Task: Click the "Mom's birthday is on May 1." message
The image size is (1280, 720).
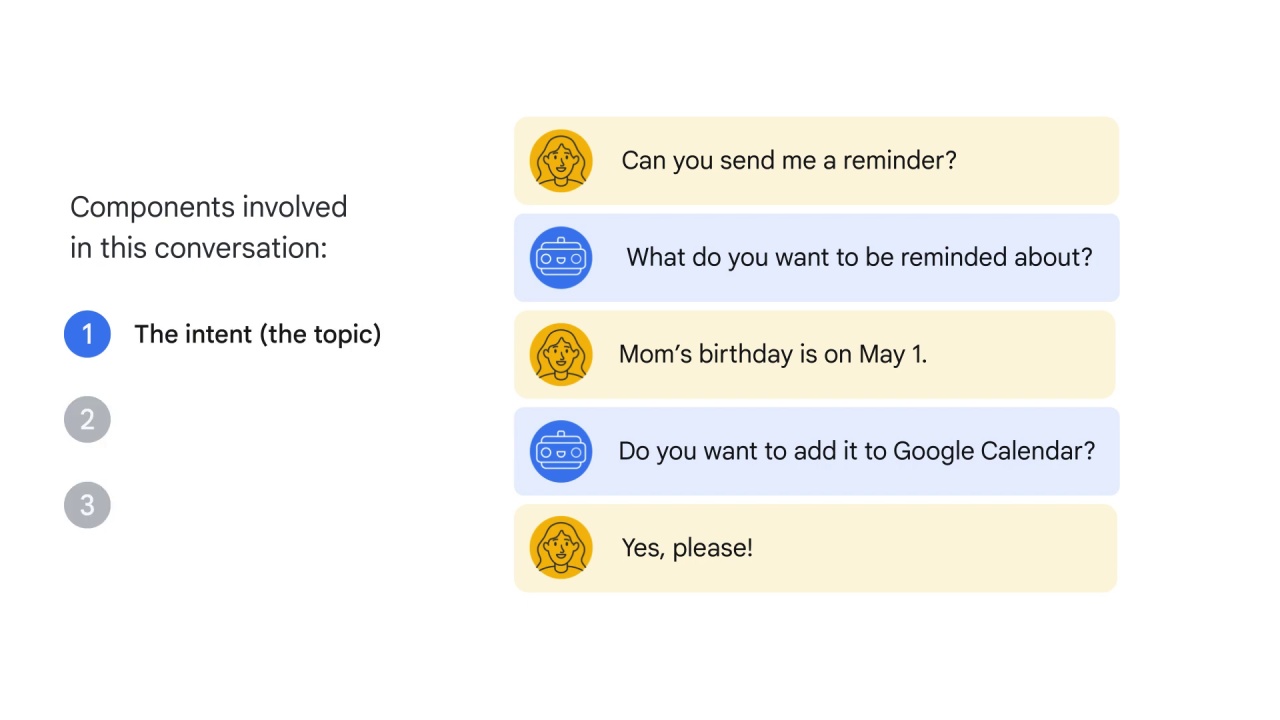Action: (773, 354)
